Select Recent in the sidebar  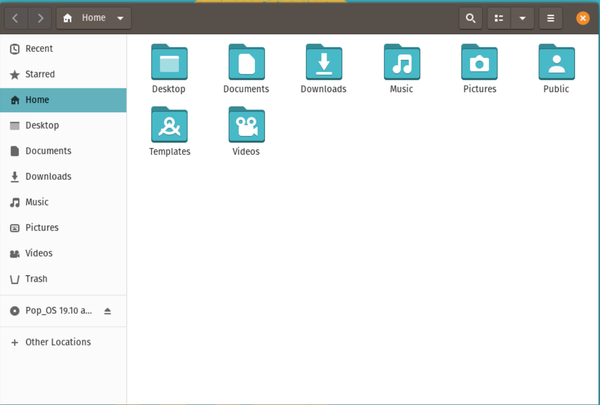[x=39, y=48]
